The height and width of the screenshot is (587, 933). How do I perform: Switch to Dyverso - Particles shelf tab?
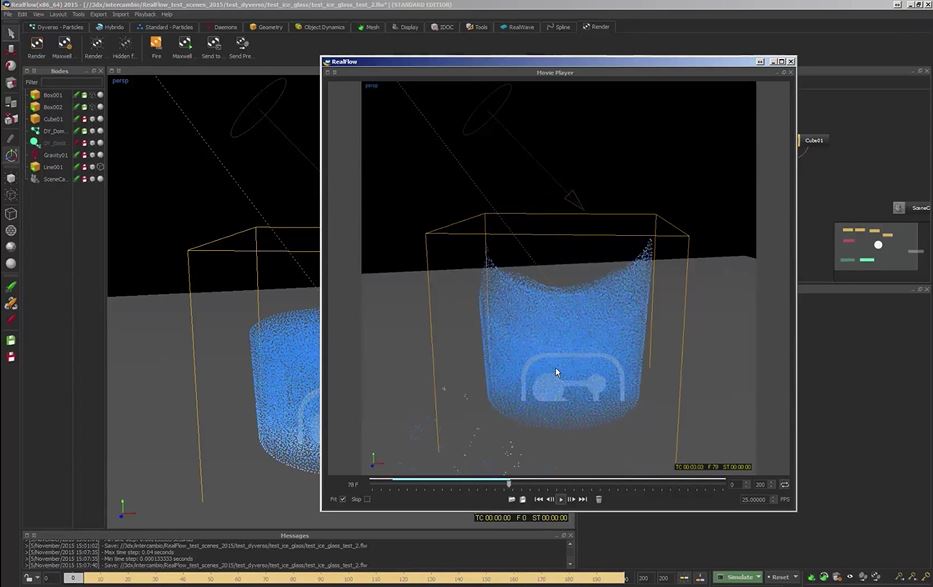click(56, 27)
